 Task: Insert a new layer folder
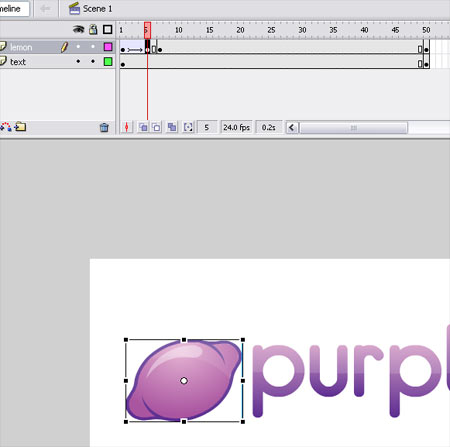20,127
